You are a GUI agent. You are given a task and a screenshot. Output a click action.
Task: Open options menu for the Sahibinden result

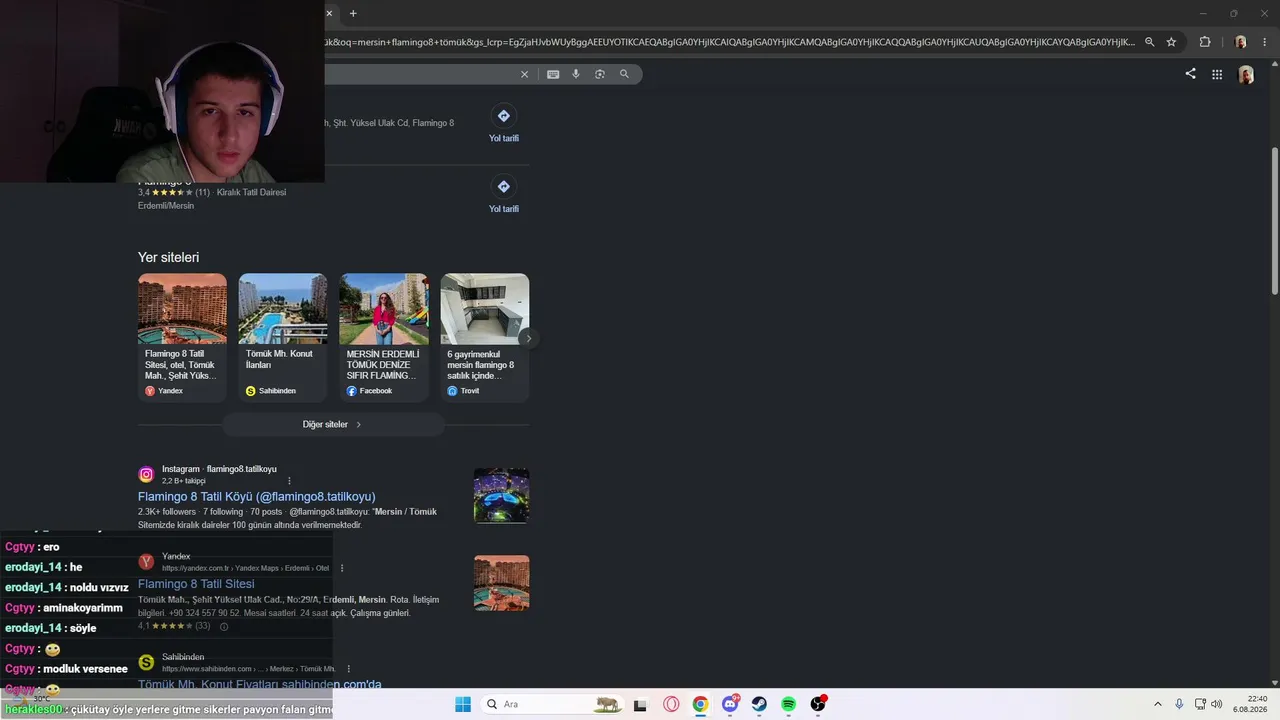click(x=349, y=669)
